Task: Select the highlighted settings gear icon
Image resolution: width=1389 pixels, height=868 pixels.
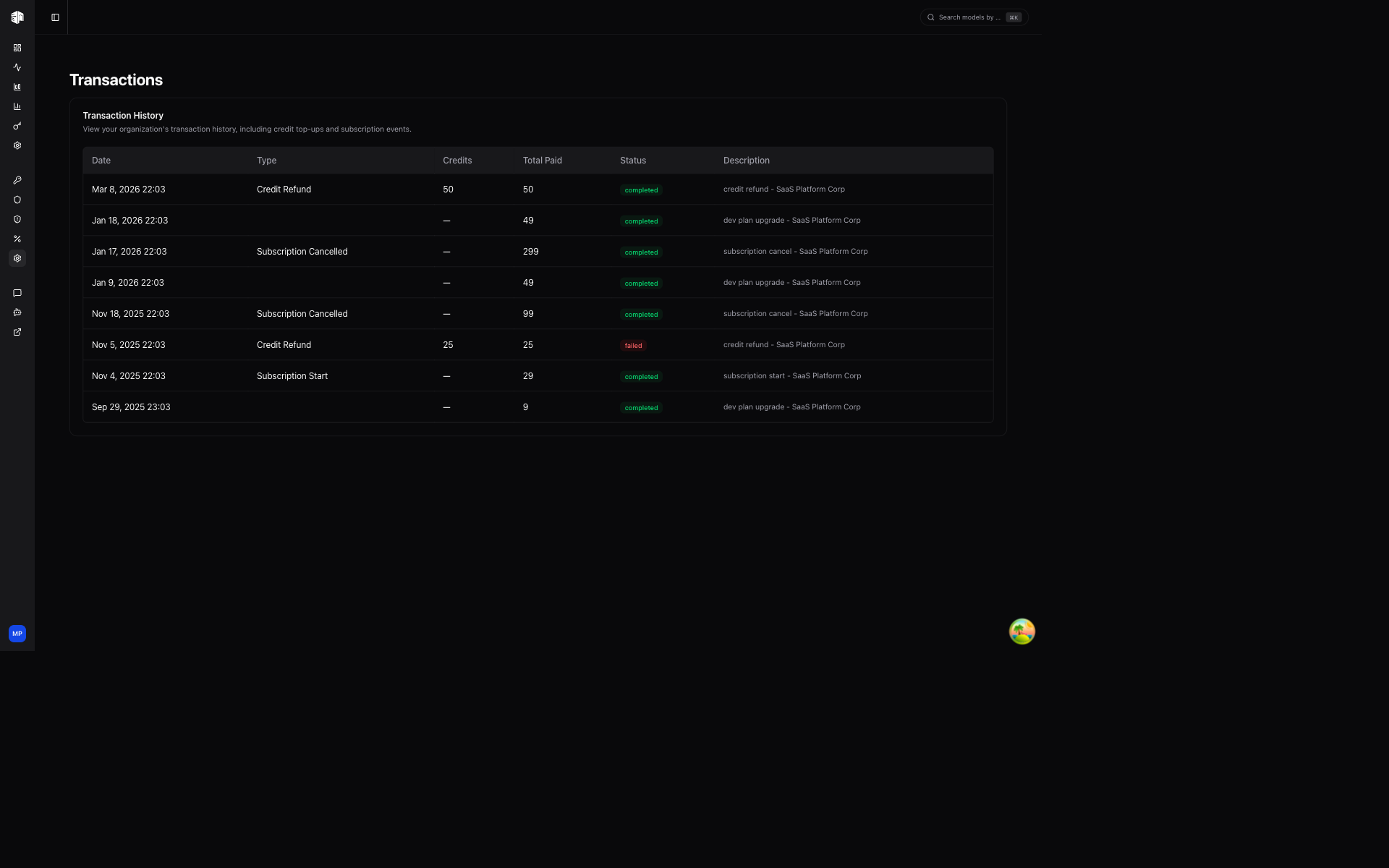Action: pyautogui.click(x=17, y=258)
